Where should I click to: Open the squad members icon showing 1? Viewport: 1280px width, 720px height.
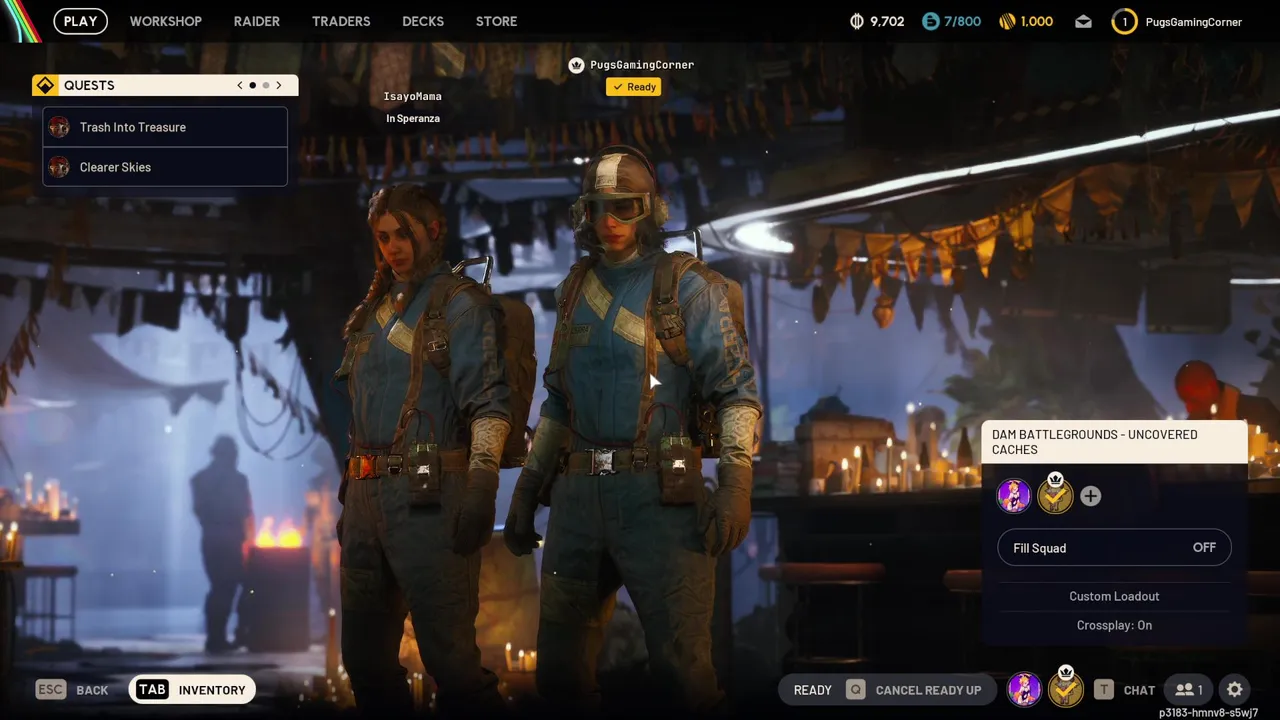click(1188, 690)
